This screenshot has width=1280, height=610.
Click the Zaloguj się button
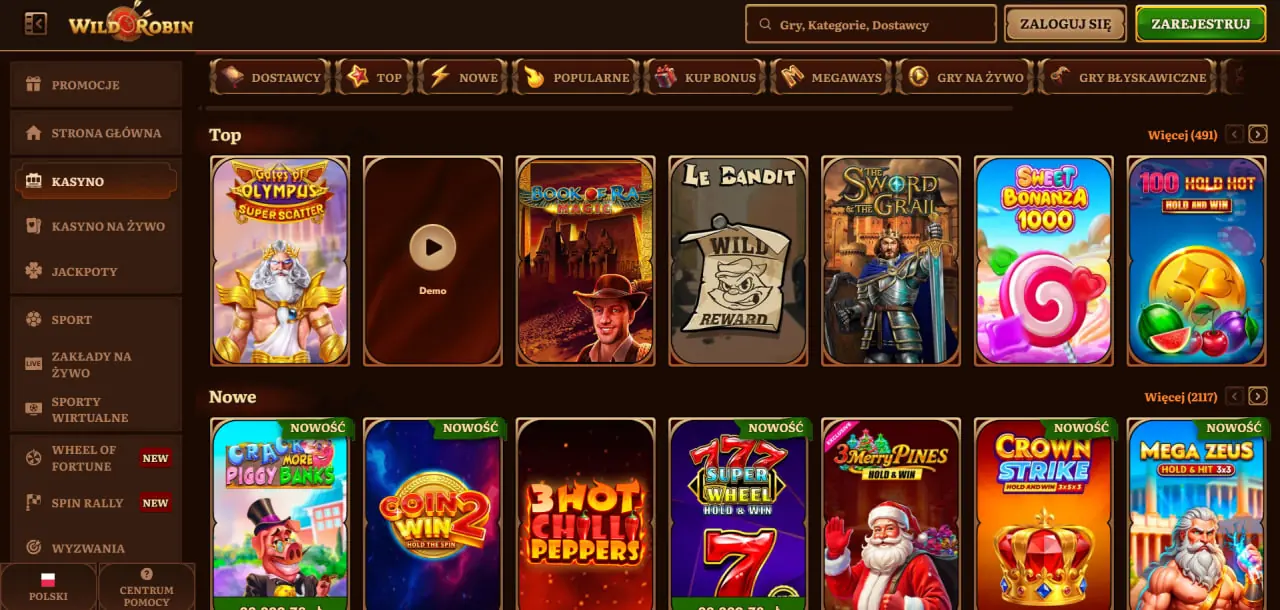pos(1065,24)
